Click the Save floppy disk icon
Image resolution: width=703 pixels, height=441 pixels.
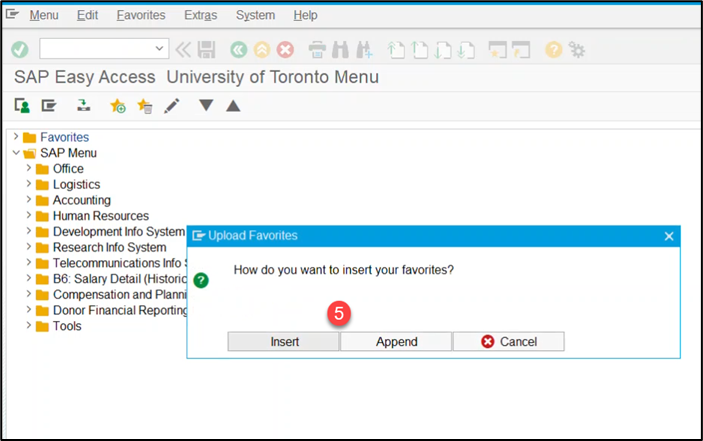tap(207, 50)
